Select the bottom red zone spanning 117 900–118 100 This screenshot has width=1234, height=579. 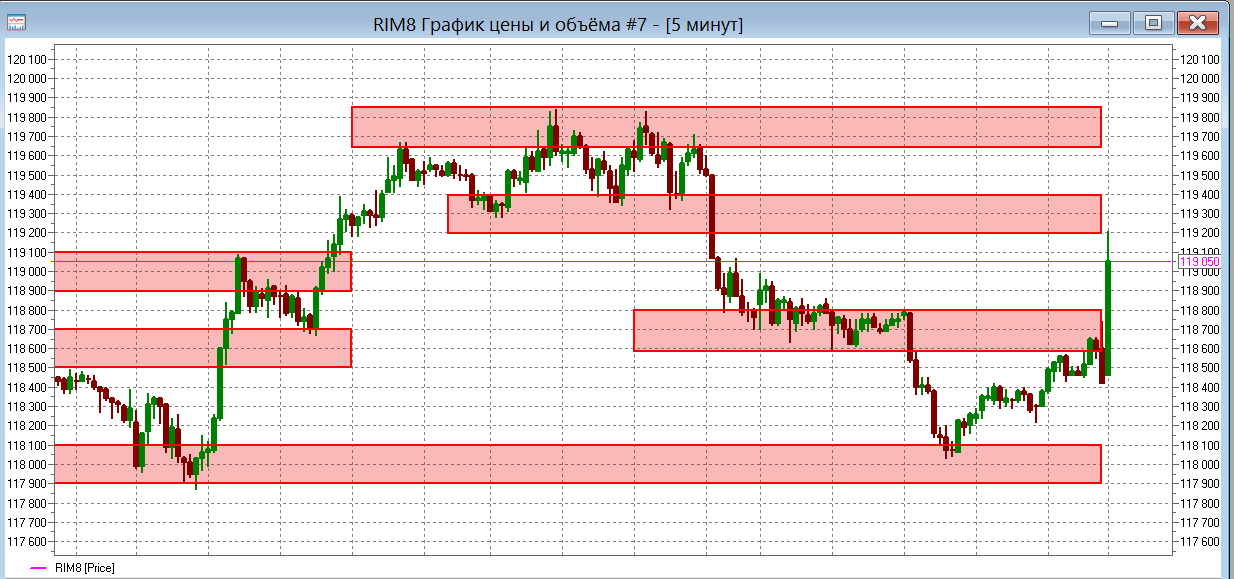click(577, 464)
